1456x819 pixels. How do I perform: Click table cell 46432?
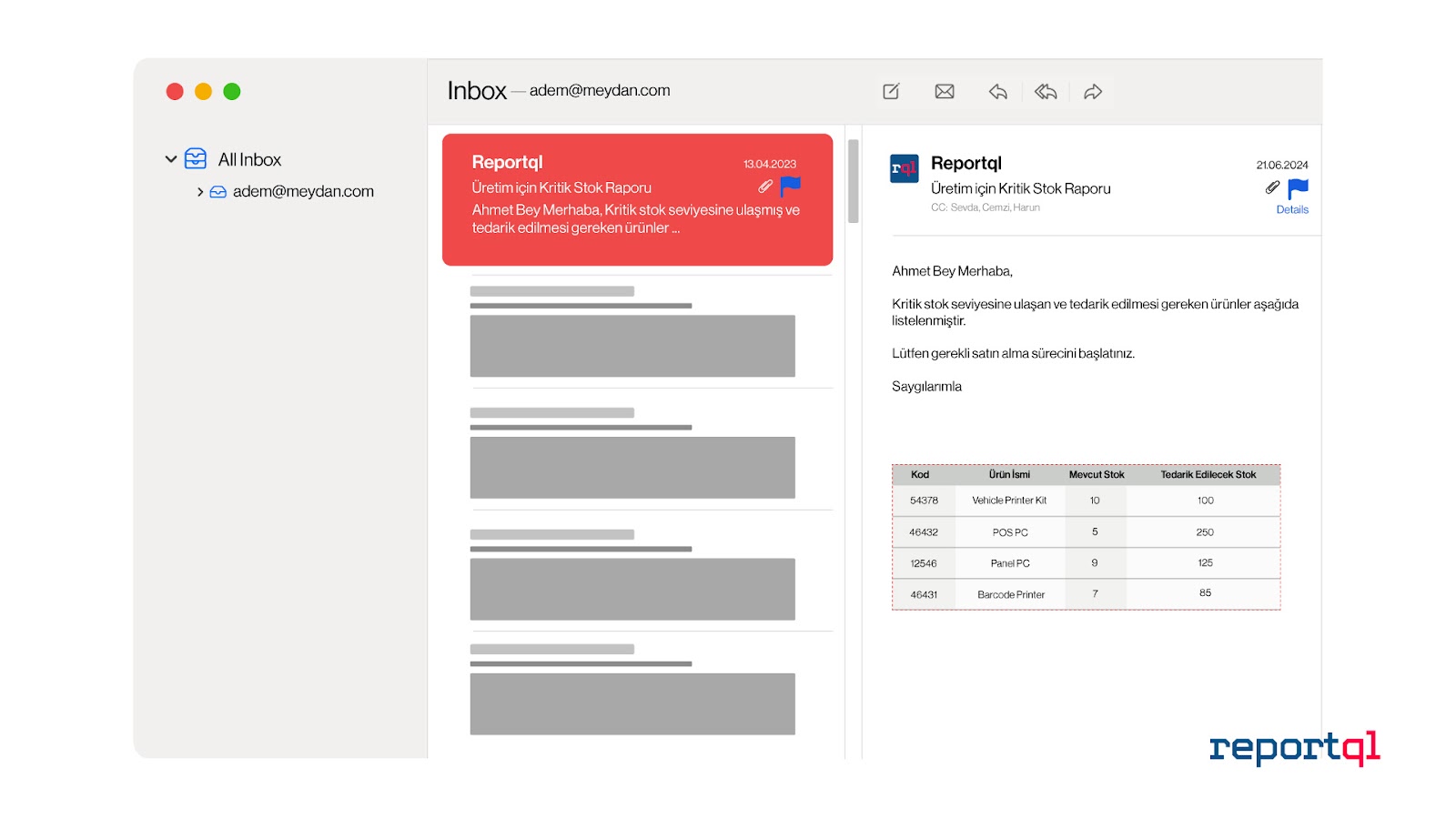(x=924, y=532)
